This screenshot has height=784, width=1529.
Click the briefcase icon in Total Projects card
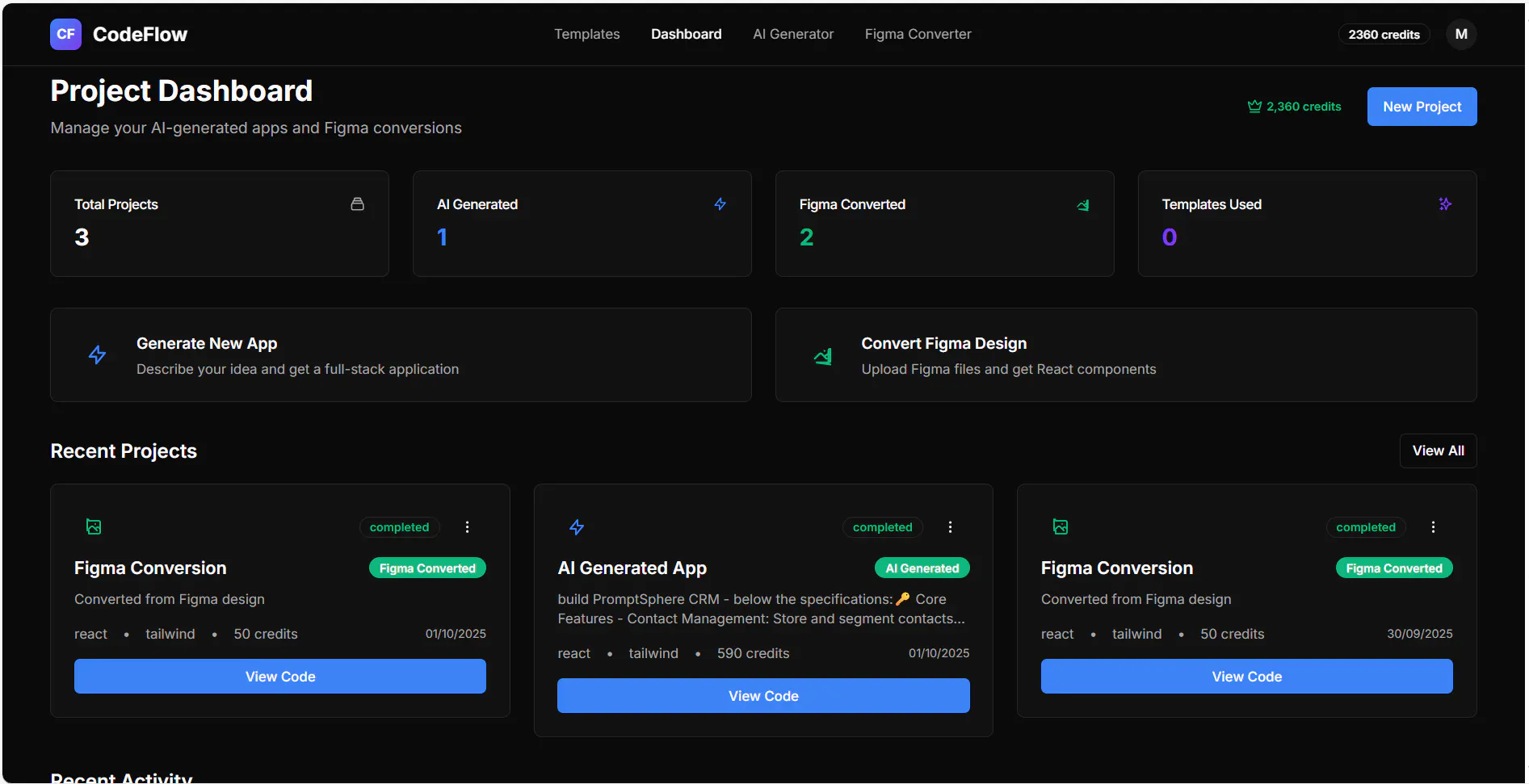coord(357,204)
